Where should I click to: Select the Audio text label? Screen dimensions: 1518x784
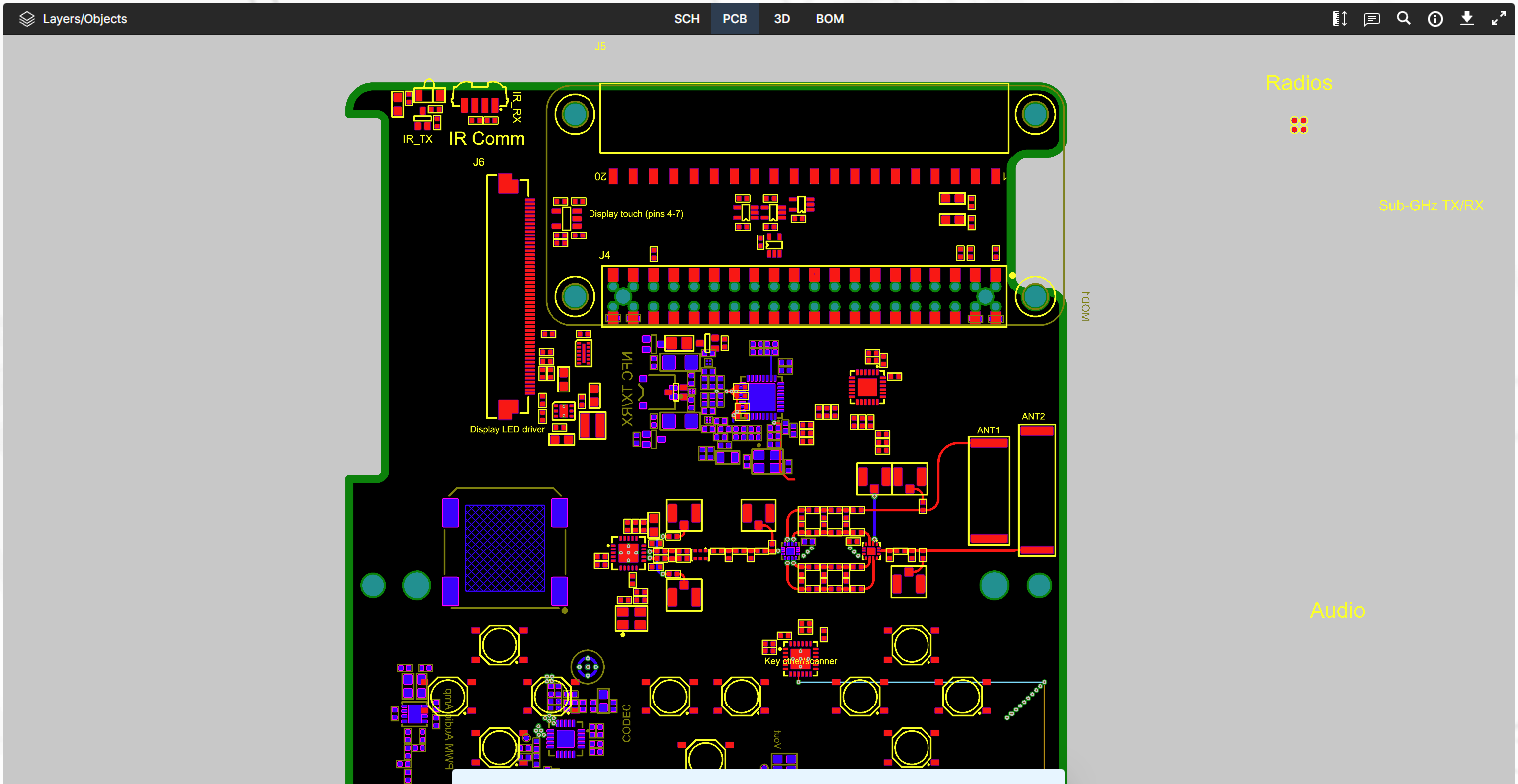[1337, 610]
